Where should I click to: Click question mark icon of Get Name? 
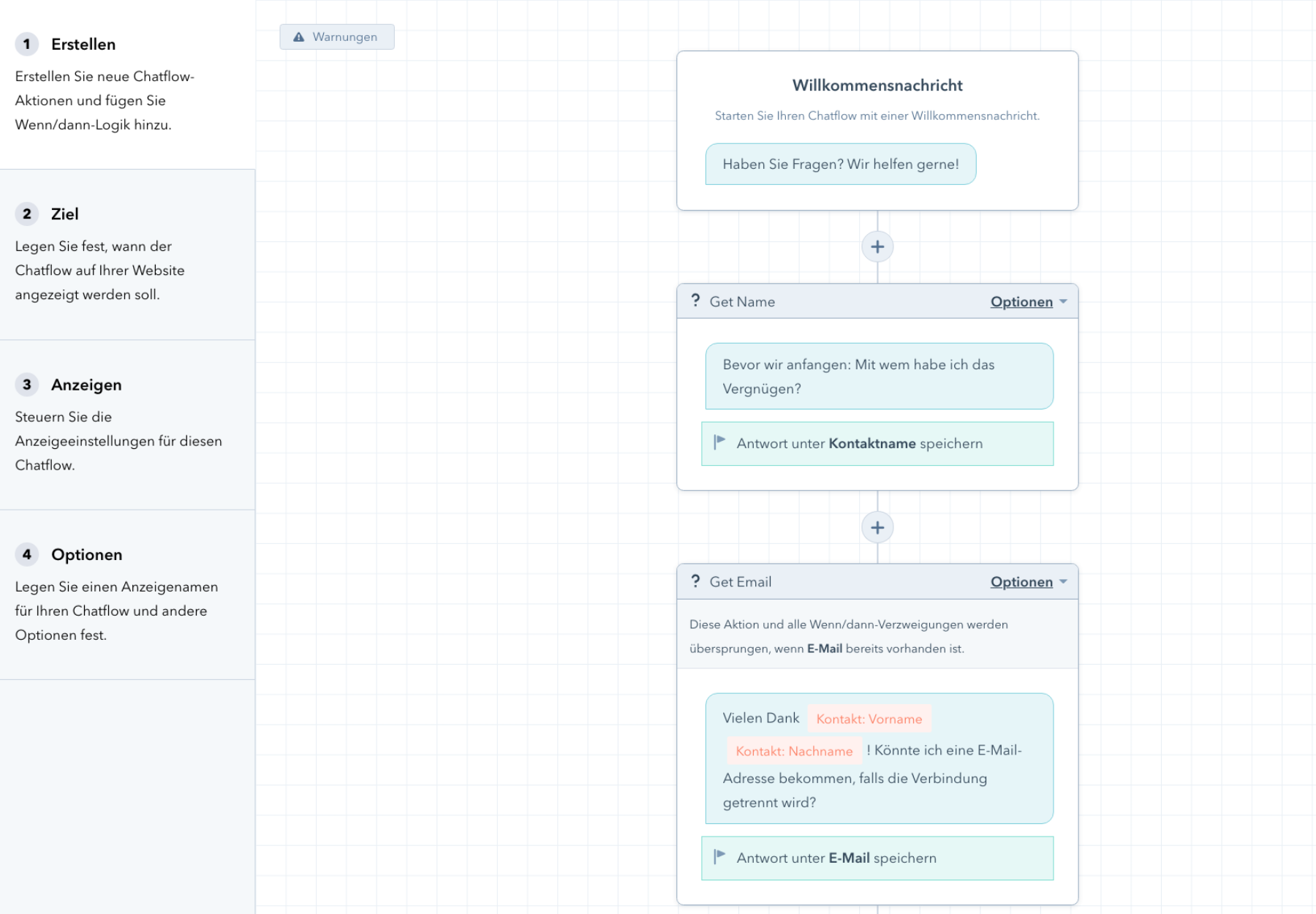pyautogui.click(x=695, y=301)
